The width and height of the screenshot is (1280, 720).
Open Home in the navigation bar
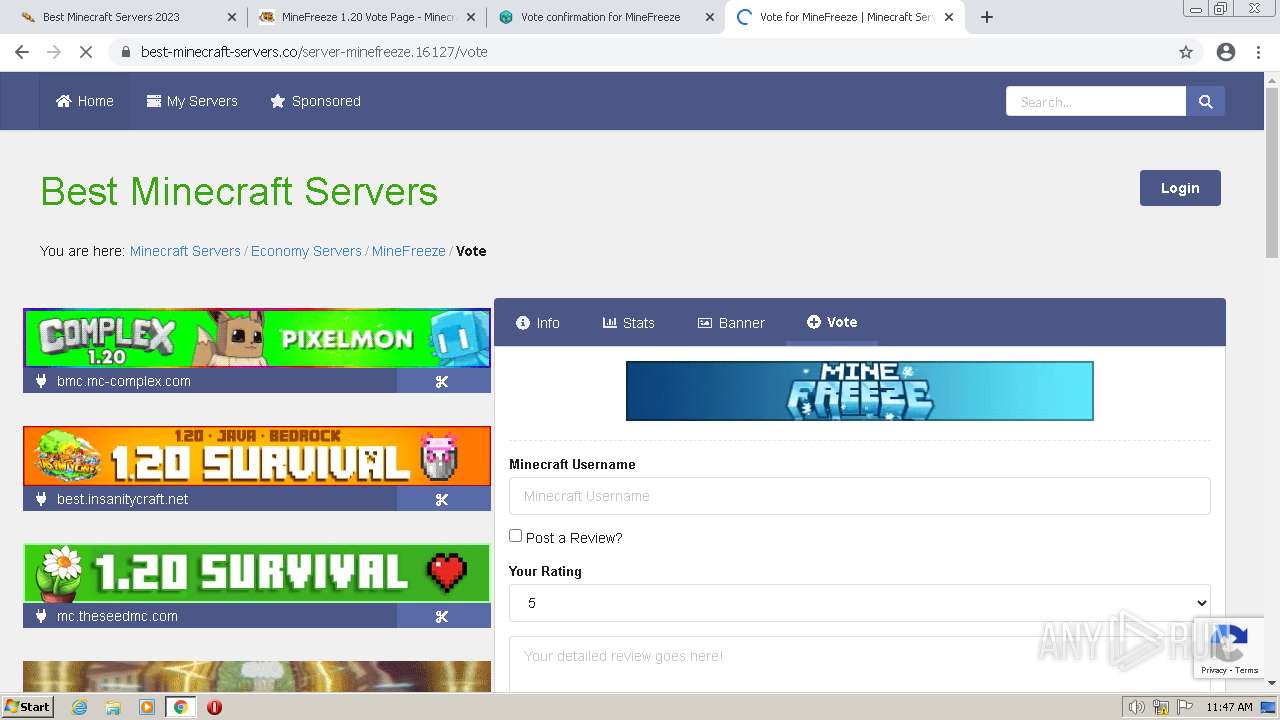click(x=85, y=101)
